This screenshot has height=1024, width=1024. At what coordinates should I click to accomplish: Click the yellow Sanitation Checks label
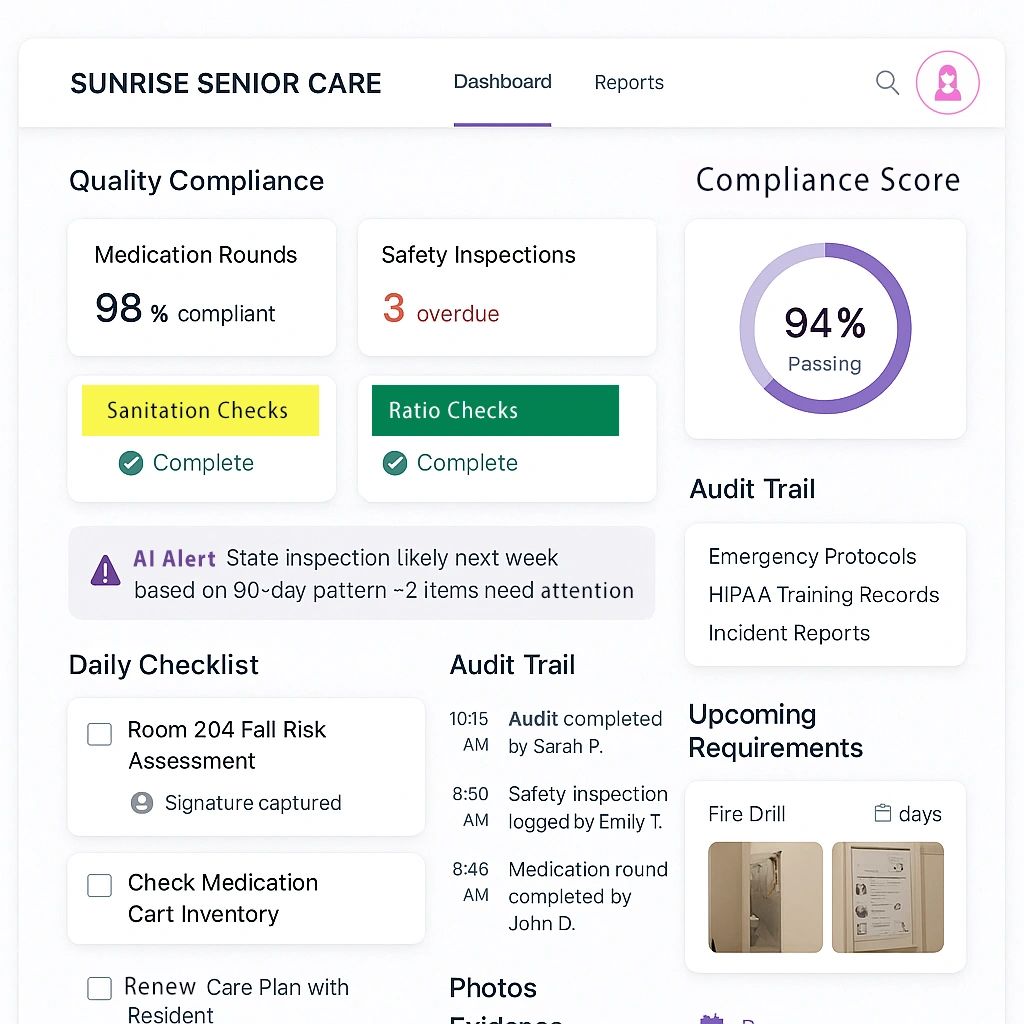pyautogui.click(x=200, y=410)
